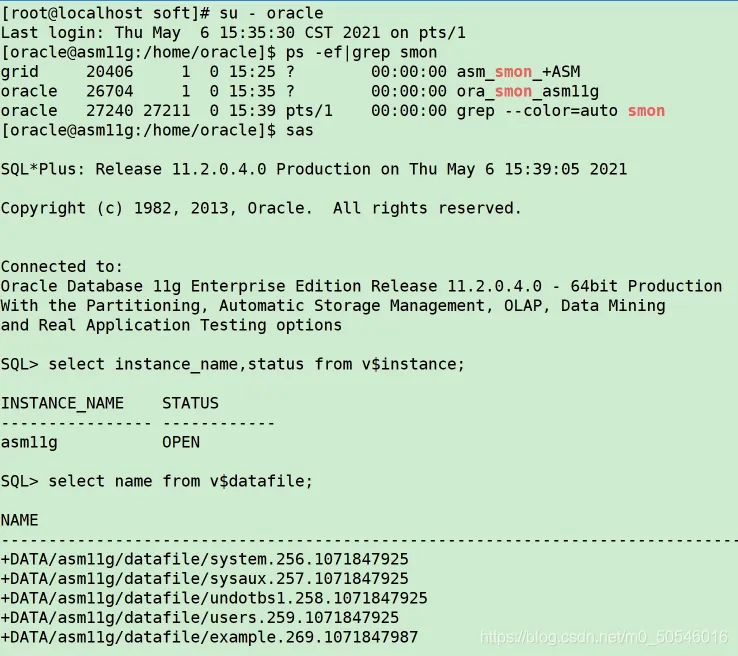
Task: Click the 'select instance_name,status from v$instance' query
Action: click(257, 364)
